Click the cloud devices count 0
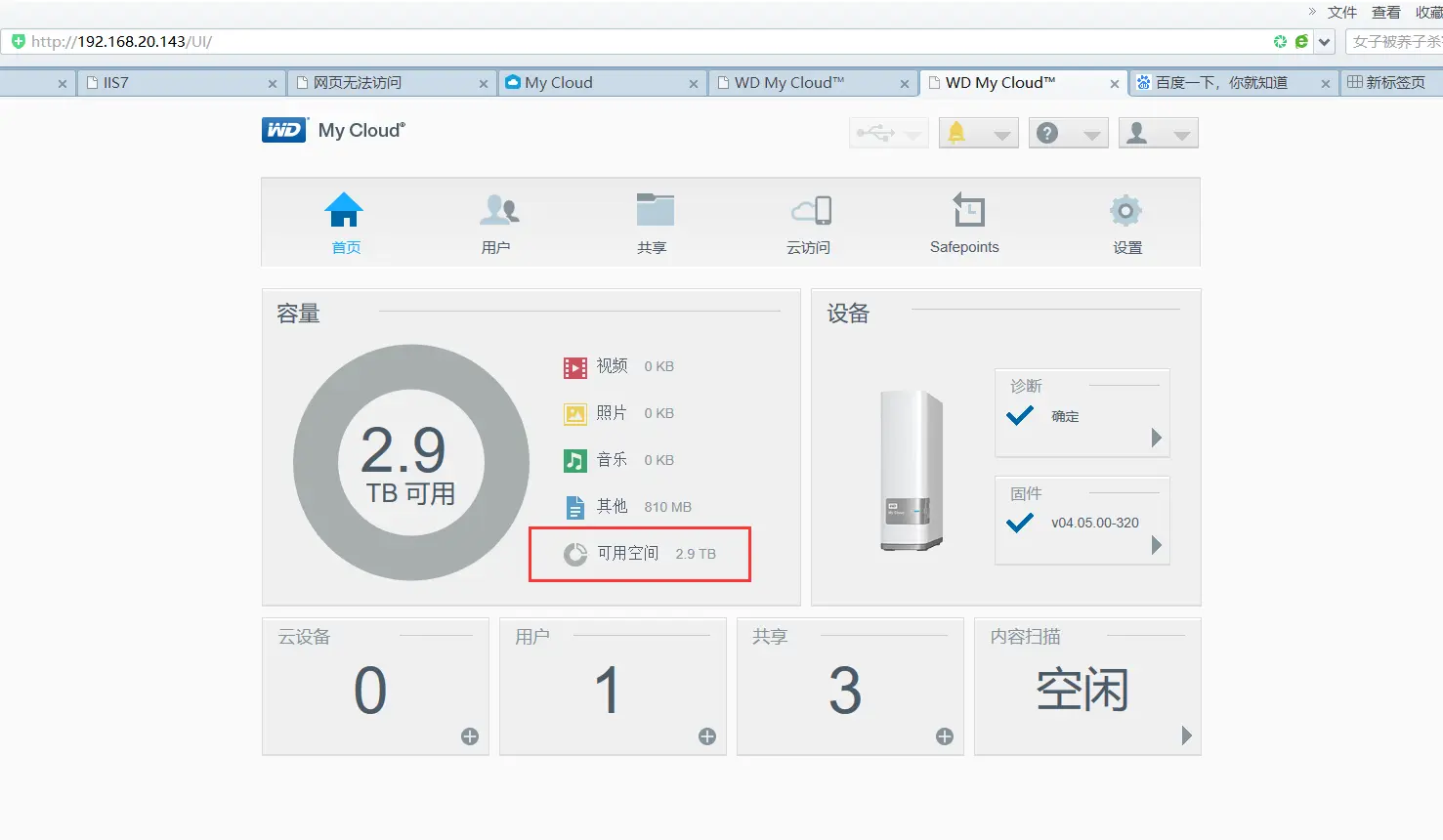The height and width of the screenshot is (840, 1443). point(370,691)
